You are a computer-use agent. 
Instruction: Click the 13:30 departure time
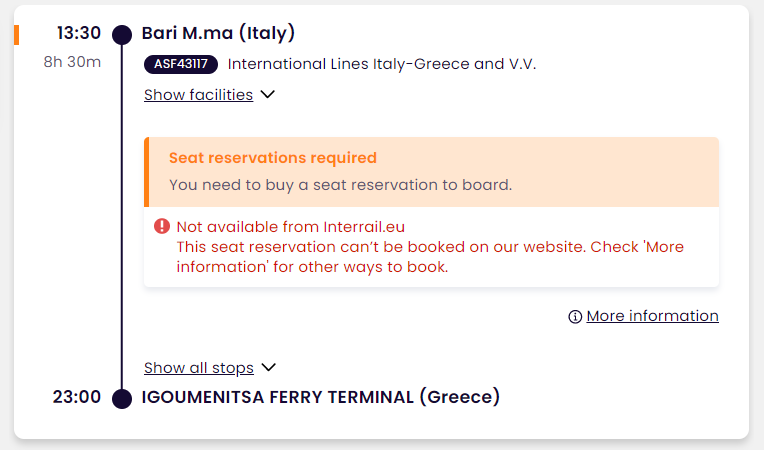79,33
